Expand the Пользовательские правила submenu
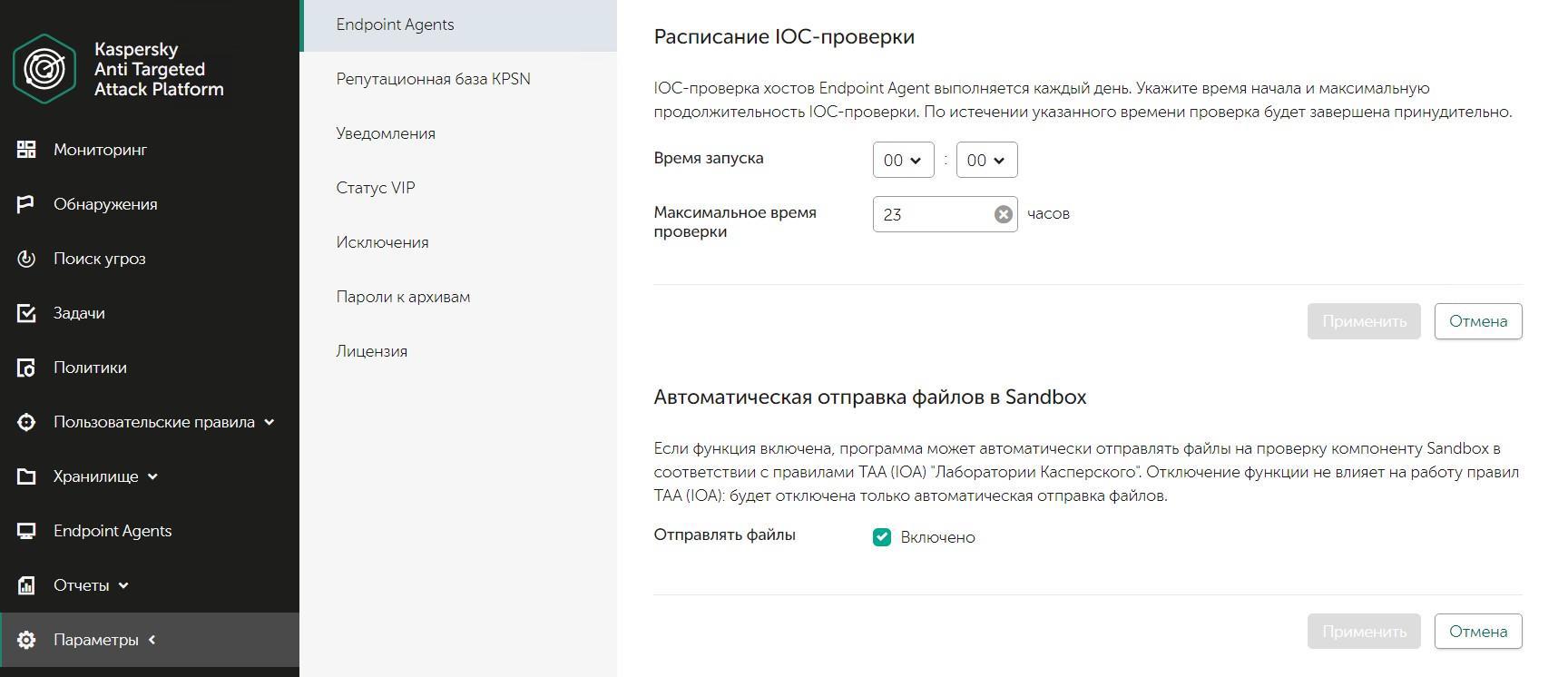The height and width of the screenshot is (677, 1568). point(269,422)
